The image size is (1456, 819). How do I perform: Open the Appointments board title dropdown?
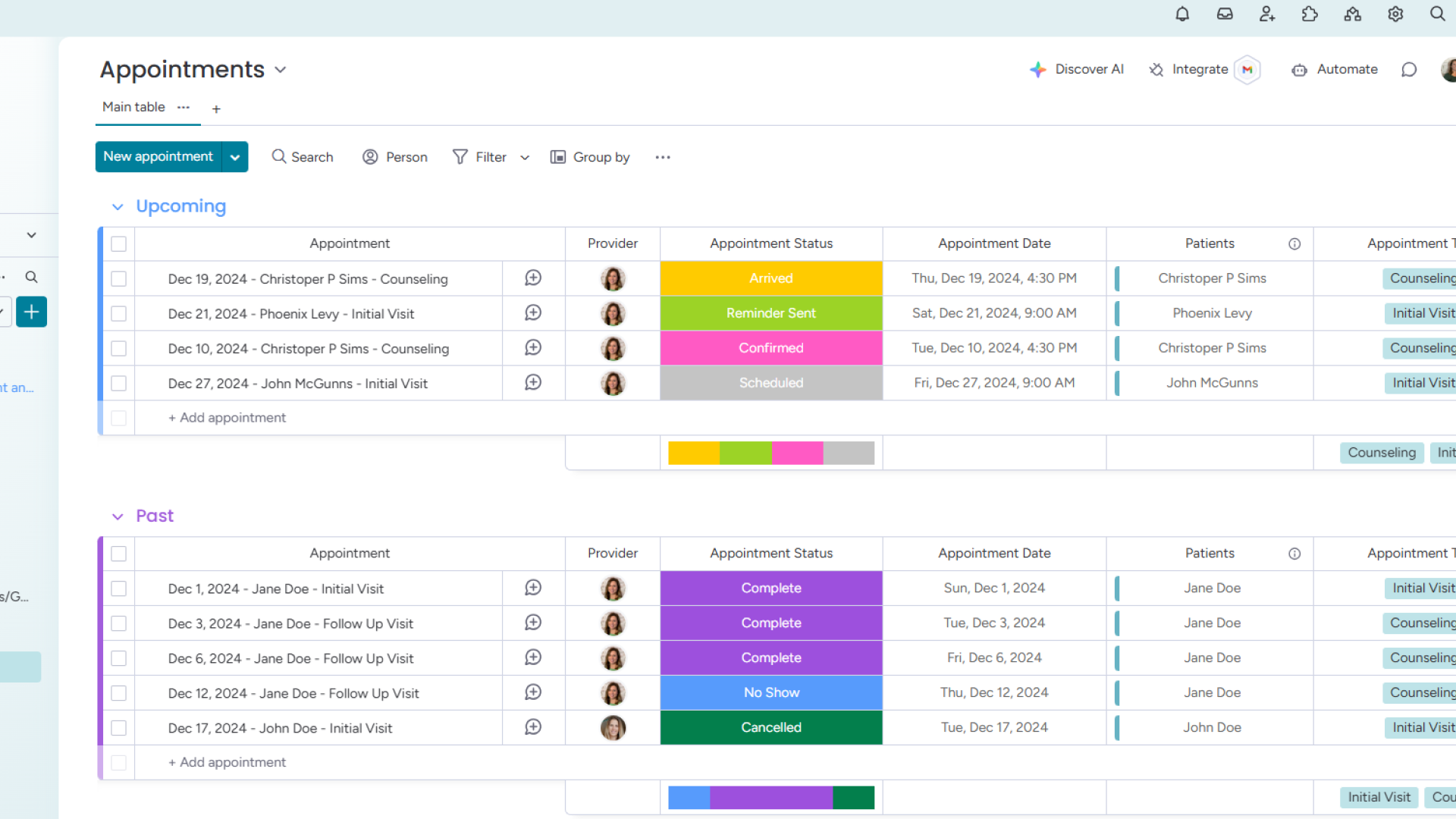(x=281, y=70)
